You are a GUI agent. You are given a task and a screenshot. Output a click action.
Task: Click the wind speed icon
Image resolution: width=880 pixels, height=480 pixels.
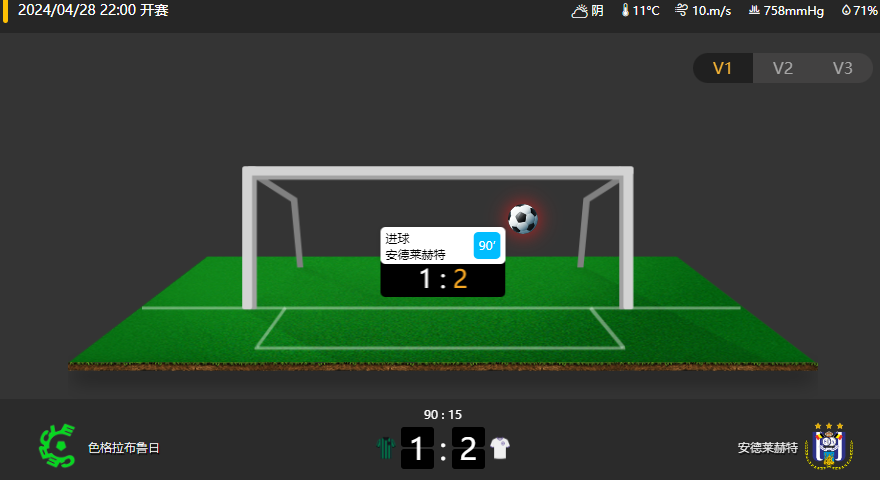[681, 10]
